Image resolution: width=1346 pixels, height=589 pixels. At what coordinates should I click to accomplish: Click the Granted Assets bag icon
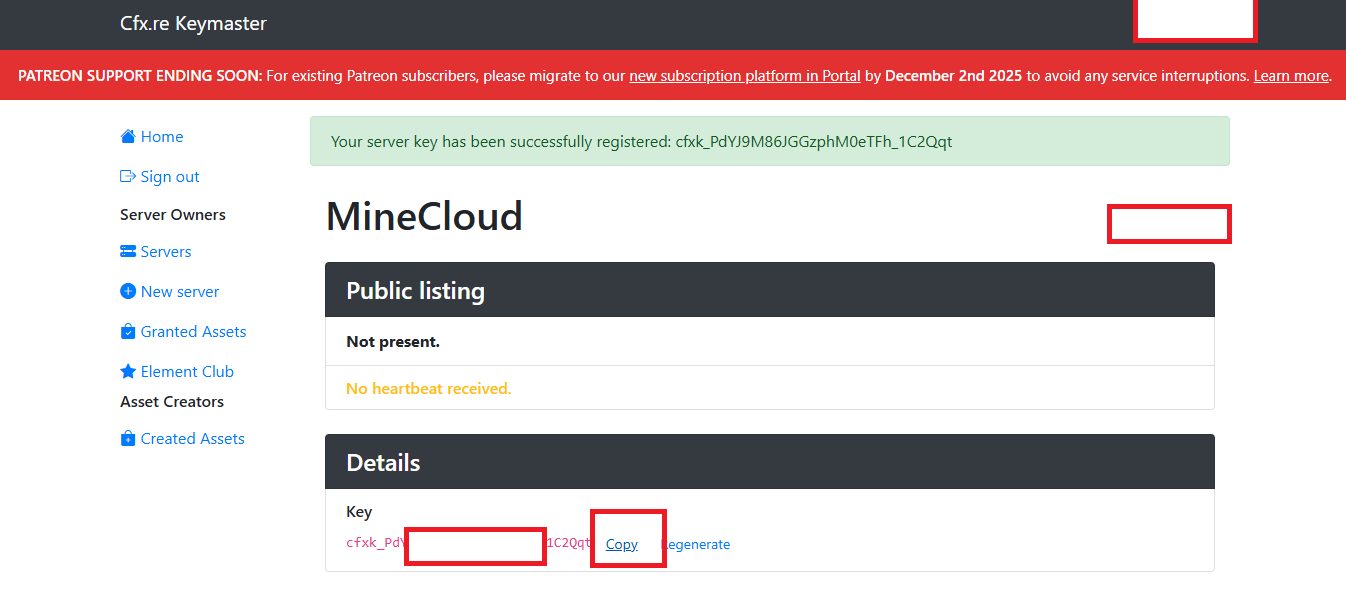coord(128,332)
